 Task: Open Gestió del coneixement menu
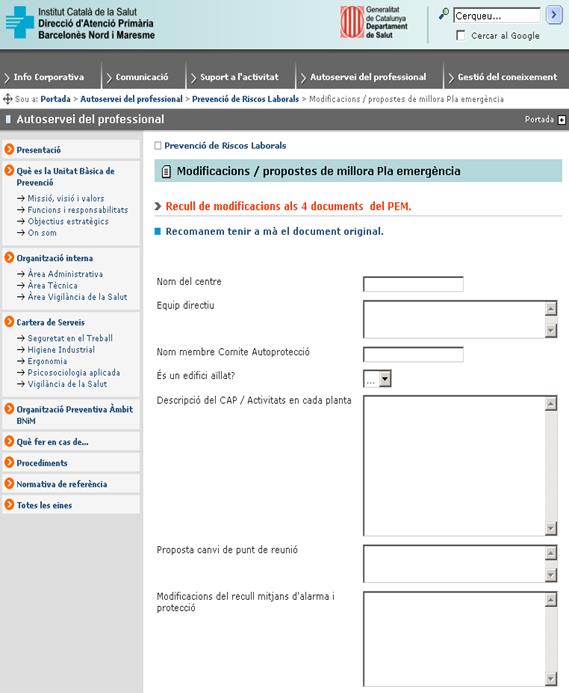coord(507,77)
